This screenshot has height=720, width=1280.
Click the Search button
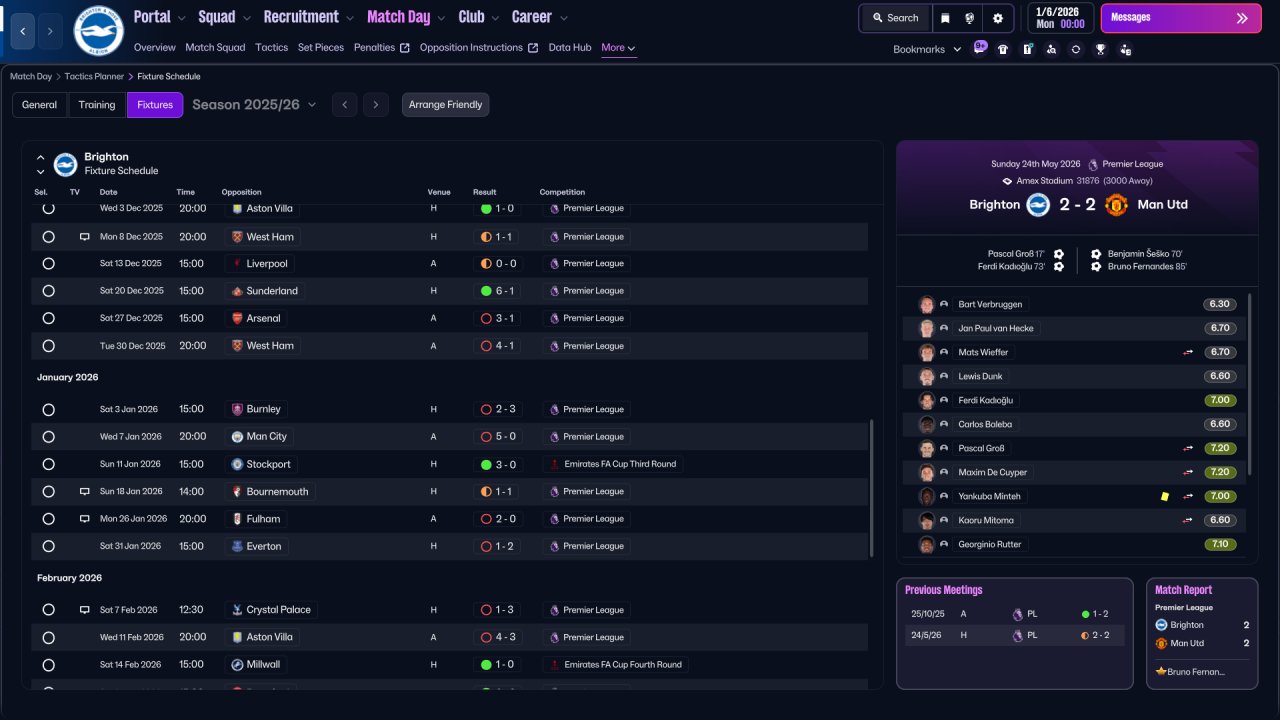[x=895, y=18]
